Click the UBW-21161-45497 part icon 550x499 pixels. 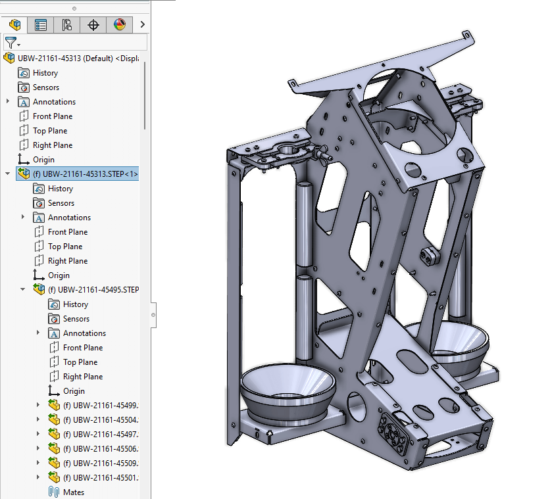[x=54, y=434]
